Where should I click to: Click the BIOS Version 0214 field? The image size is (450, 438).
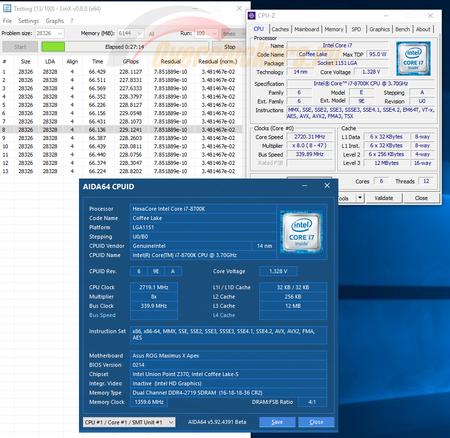(228, 365)
